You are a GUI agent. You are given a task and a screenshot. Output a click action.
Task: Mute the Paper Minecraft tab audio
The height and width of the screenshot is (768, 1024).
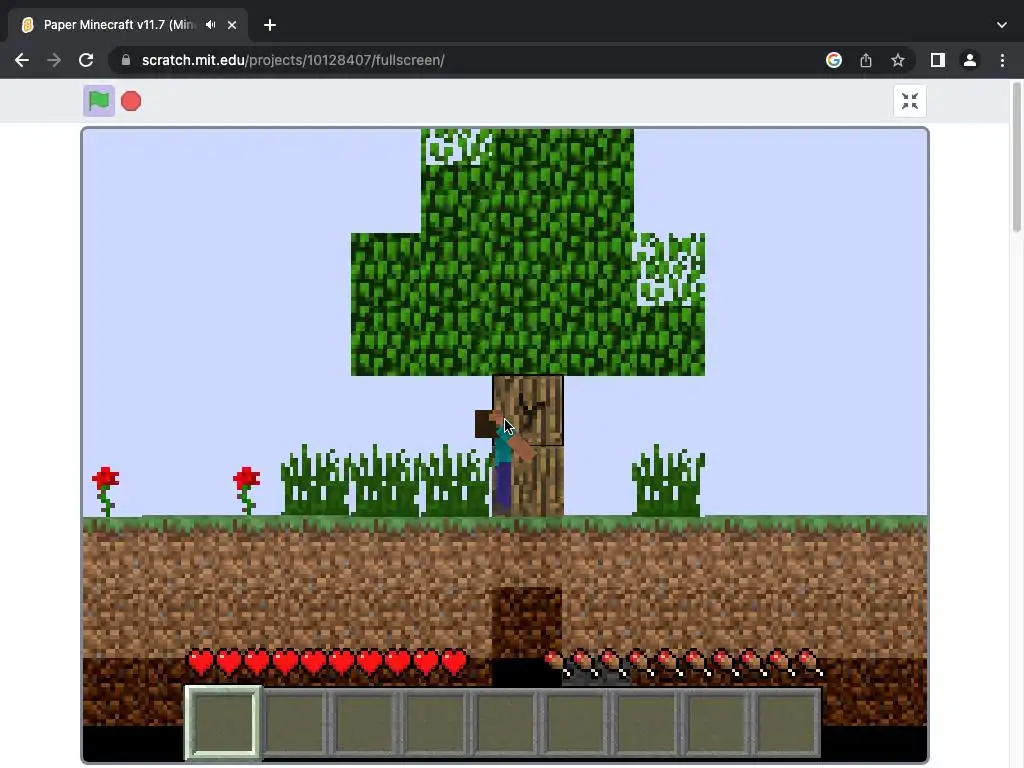click(x=210, y=25)
